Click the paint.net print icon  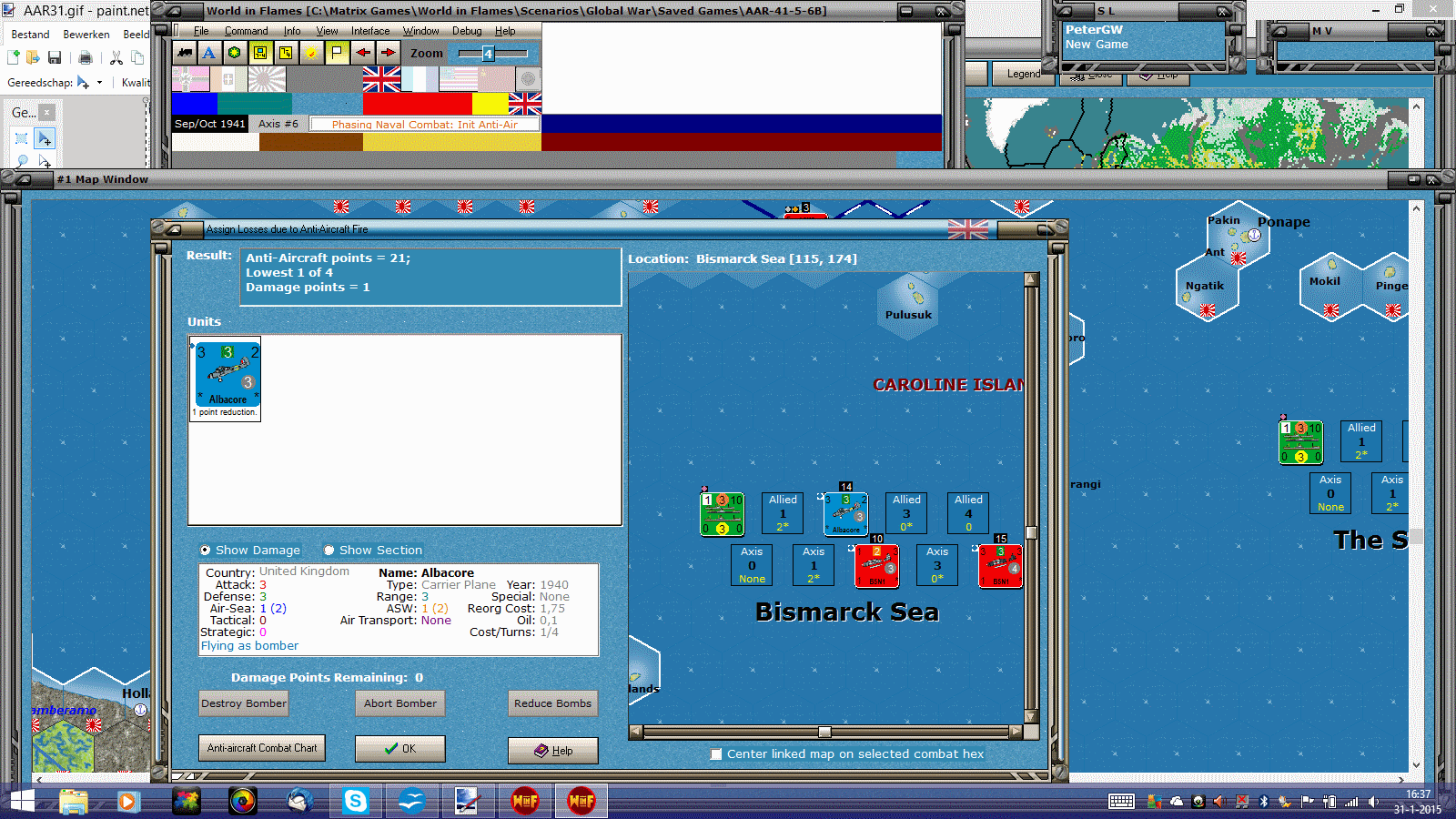[86, 58]
